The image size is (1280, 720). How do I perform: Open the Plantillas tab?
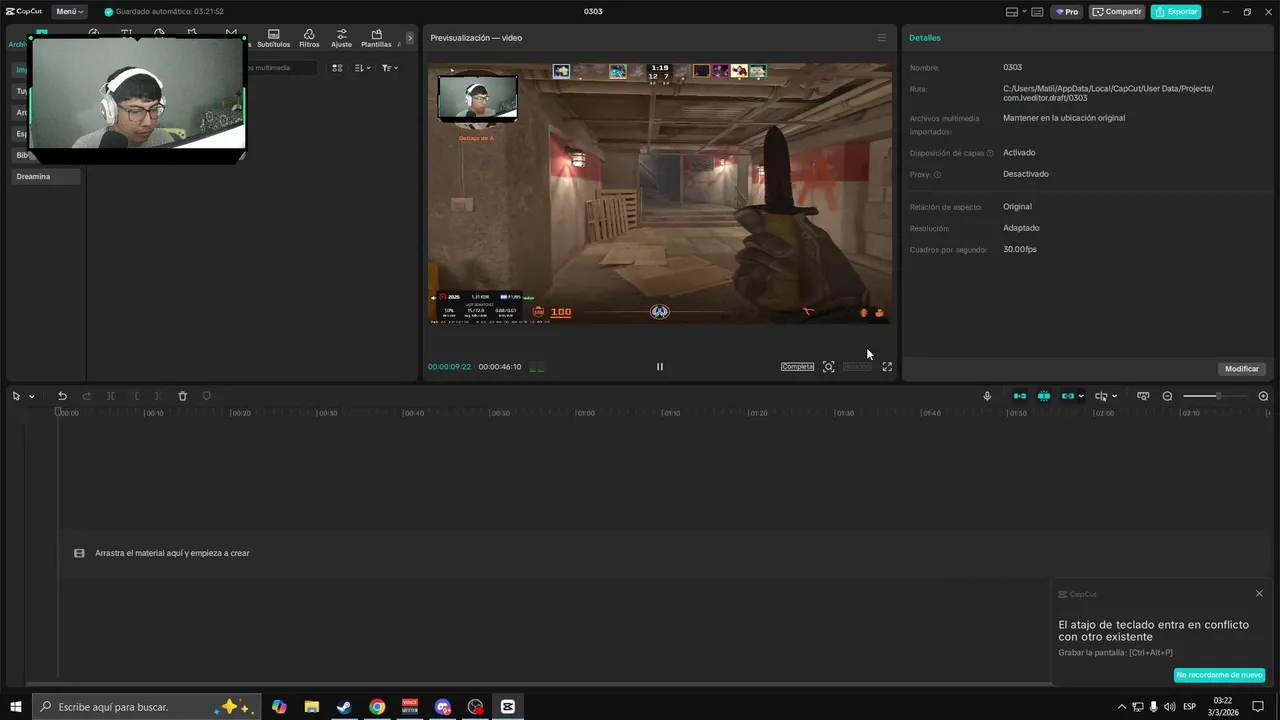click(x=376, y=39)
